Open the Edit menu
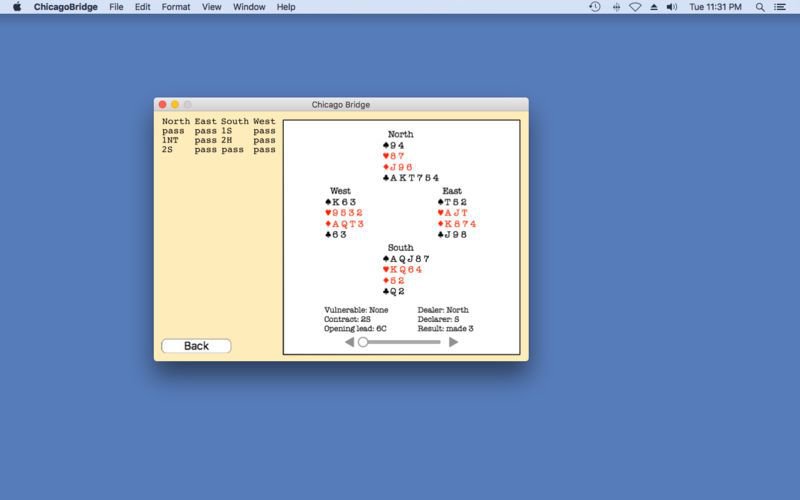800x500 pixels. (142, 7)
